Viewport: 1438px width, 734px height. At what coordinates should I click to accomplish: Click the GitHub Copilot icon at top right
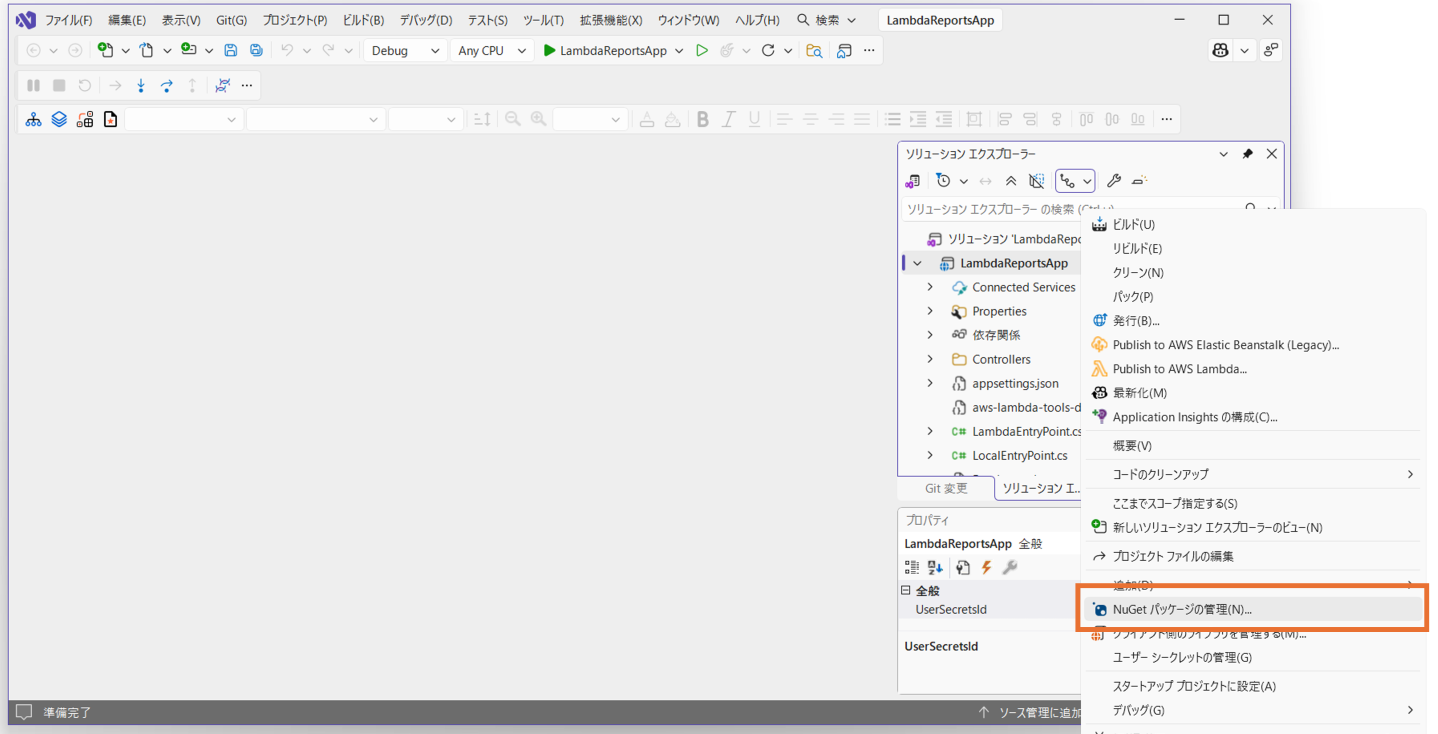[x=1220, y=50]
